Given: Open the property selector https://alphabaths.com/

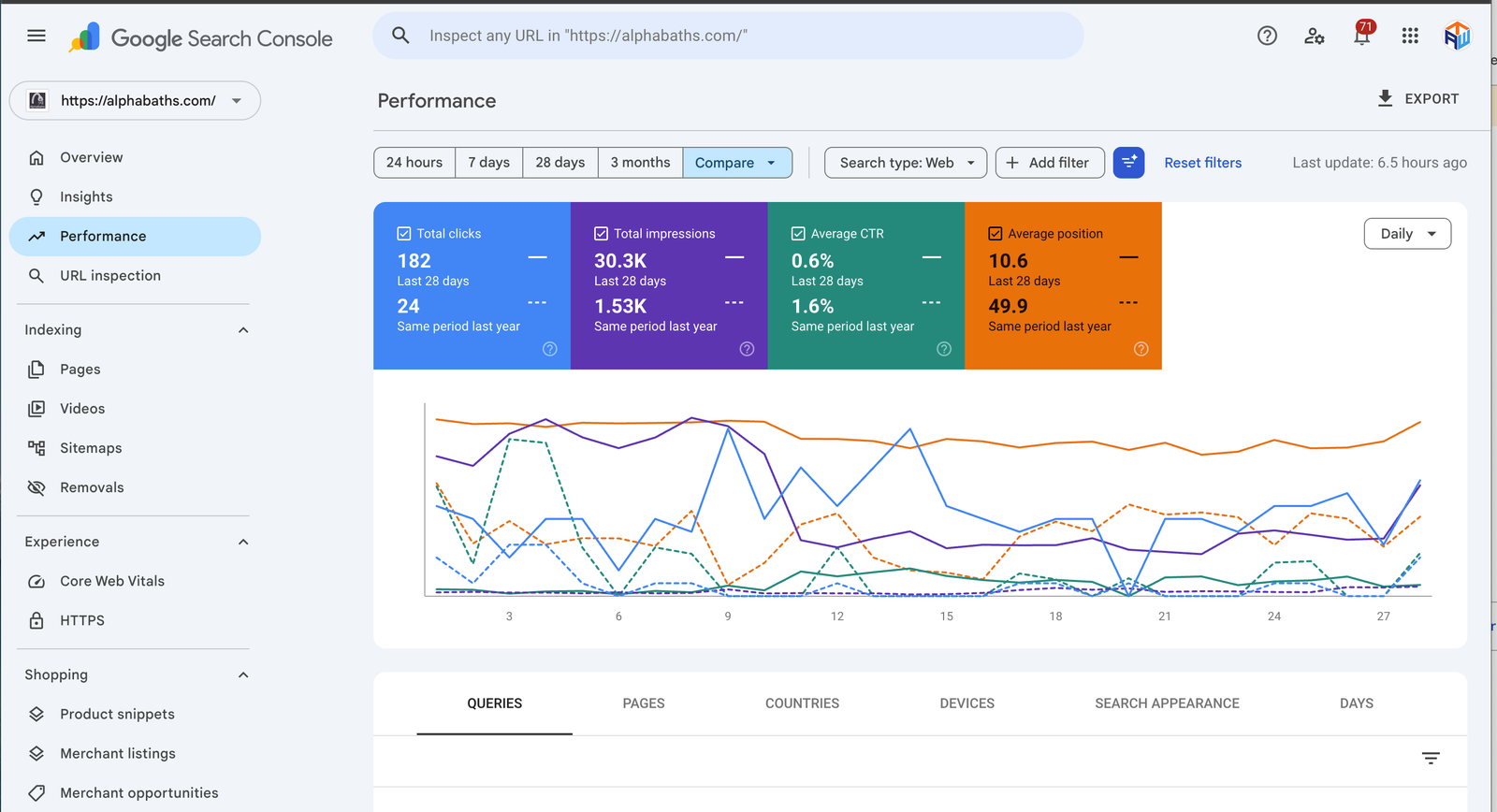Looking at the screenshot, I should pos(135,100).
